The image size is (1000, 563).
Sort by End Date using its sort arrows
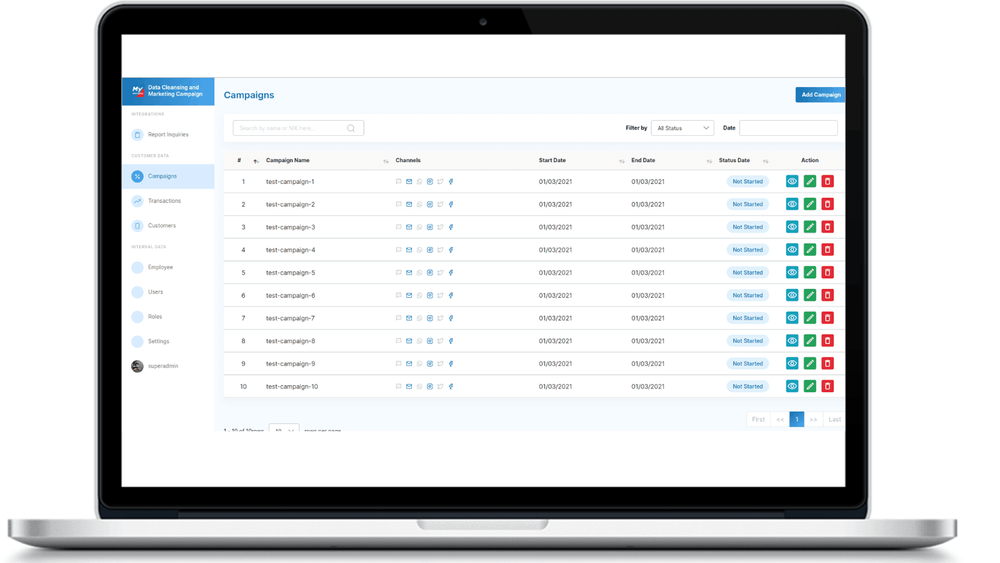click(709, 161)
